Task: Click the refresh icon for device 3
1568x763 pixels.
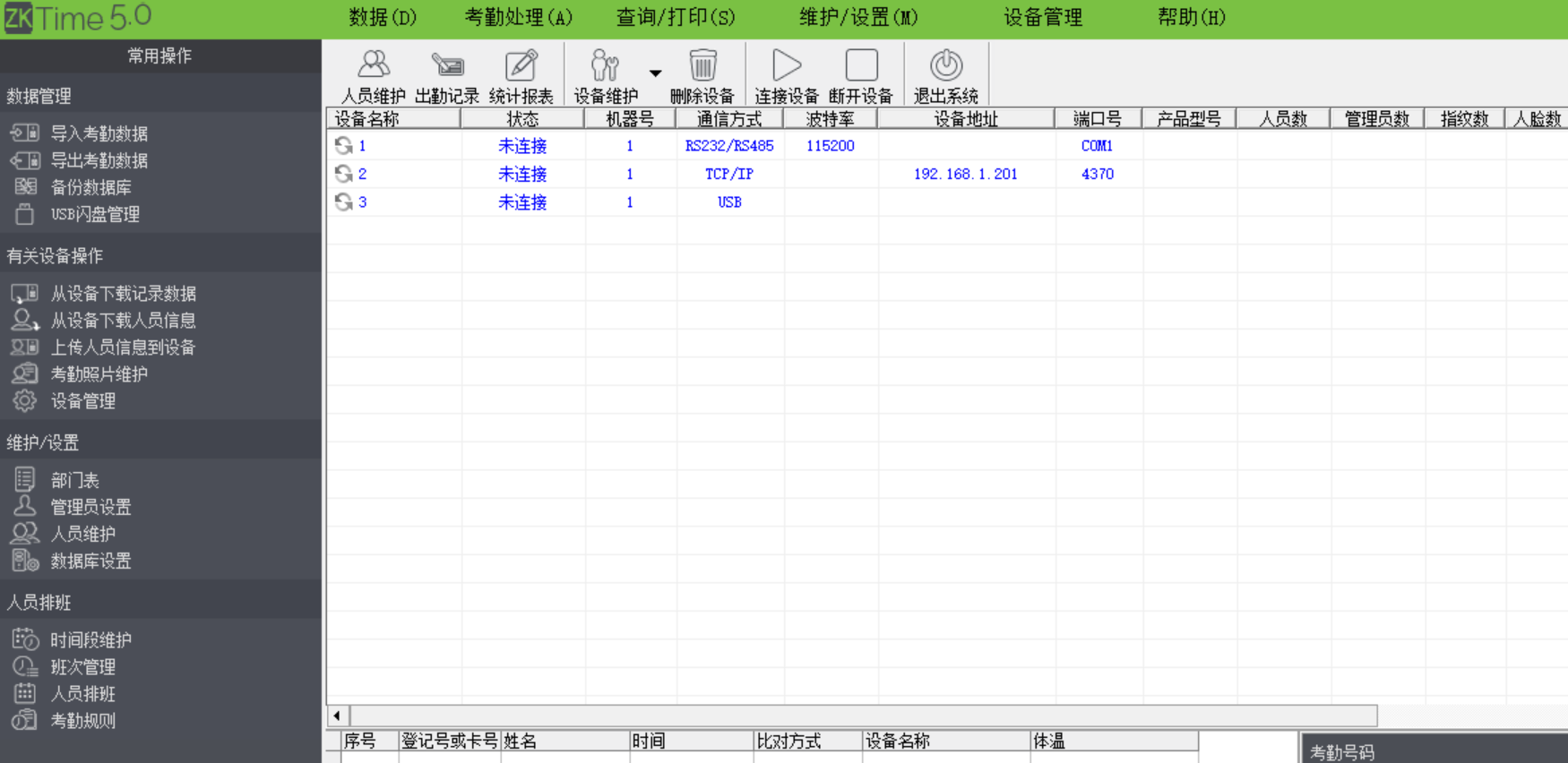Action: (x=343, y=202)
